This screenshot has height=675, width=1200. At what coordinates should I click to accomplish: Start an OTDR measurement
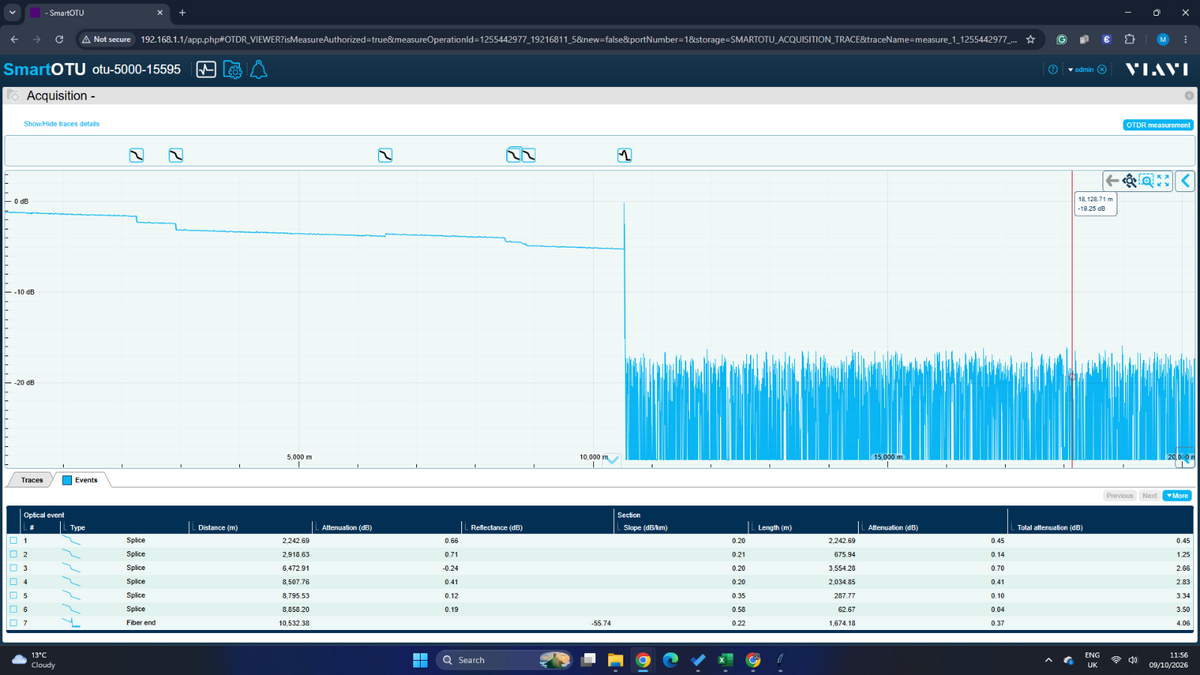[1158, 125]
